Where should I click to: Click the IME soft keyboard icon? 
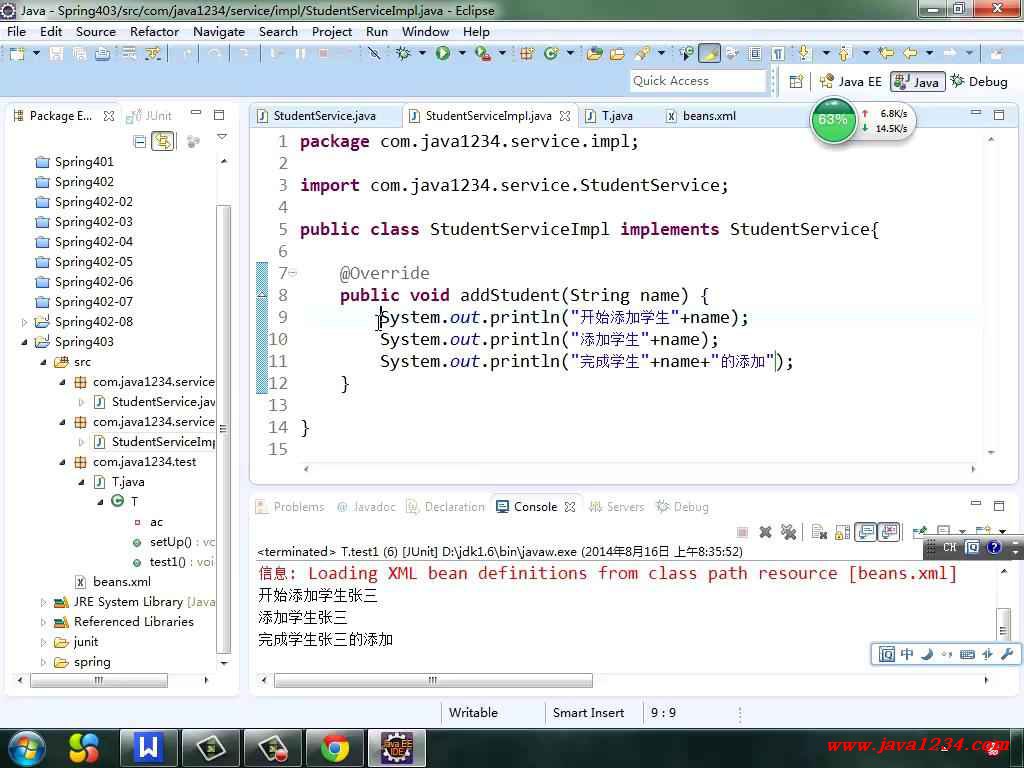[x=967, y=654]
